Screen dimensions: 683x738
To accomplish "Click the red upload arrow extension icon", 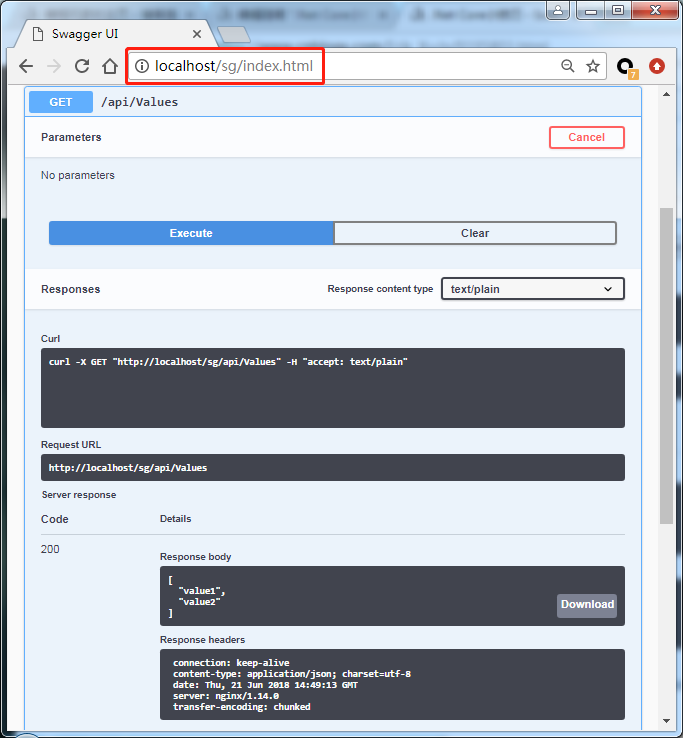I will click(657, 66).
